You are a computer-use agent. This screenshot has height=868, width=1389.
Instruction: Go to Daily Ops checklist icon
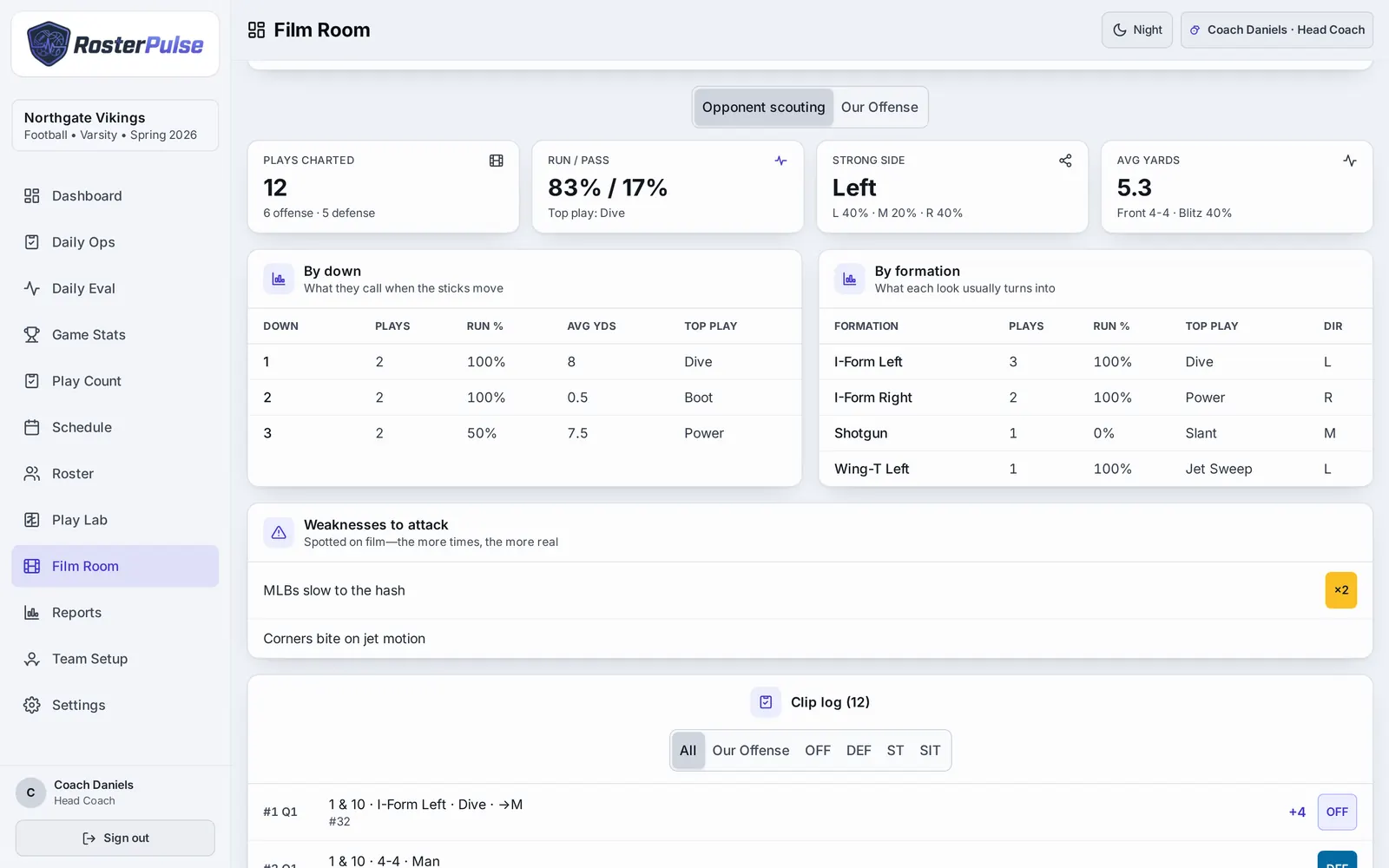coord(32,242)
